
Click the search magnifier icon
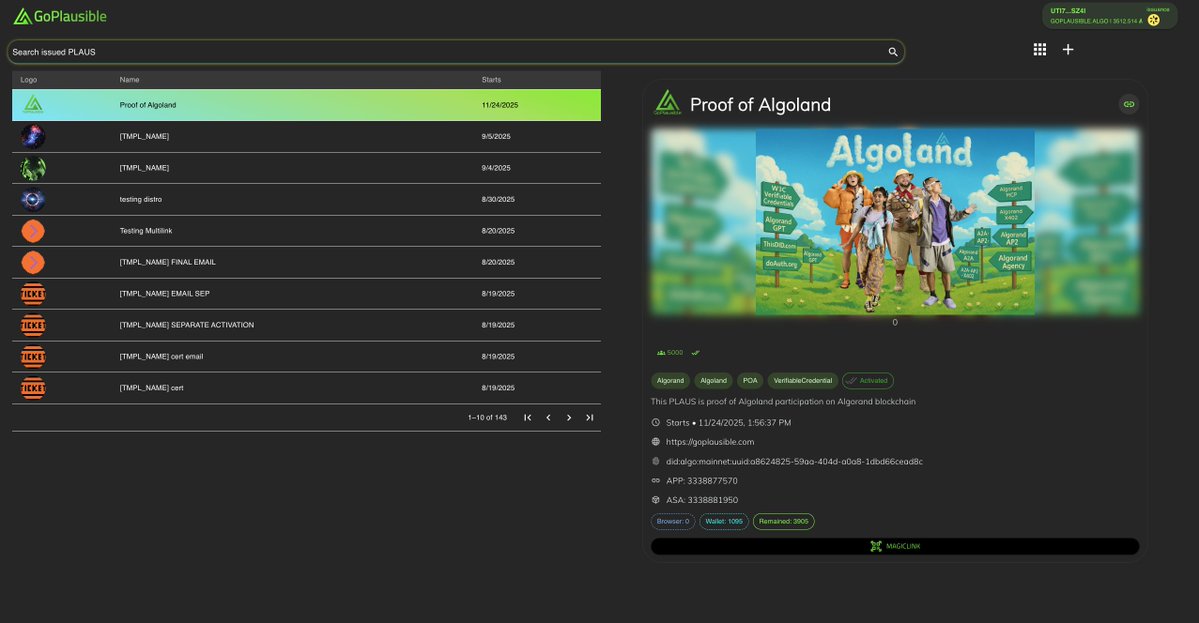(892, 52)
